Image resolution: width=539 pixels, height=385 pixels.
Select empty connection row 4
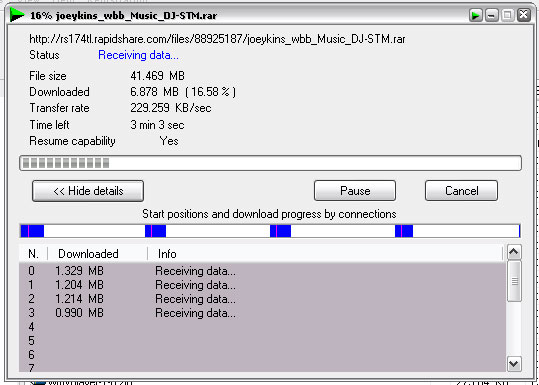[263, 327]
